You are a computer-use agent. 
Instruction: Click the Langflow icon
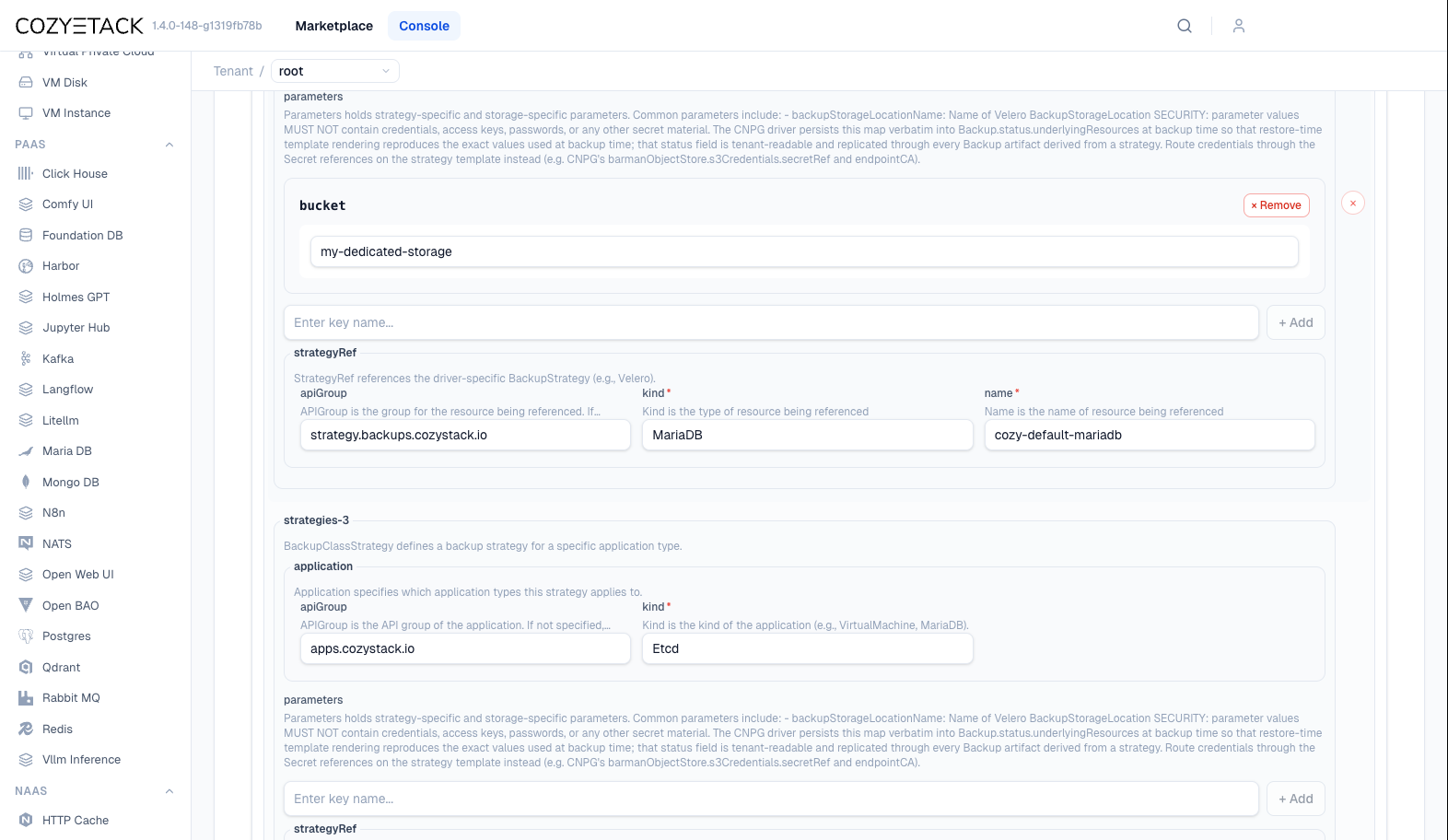pos(26,390)
